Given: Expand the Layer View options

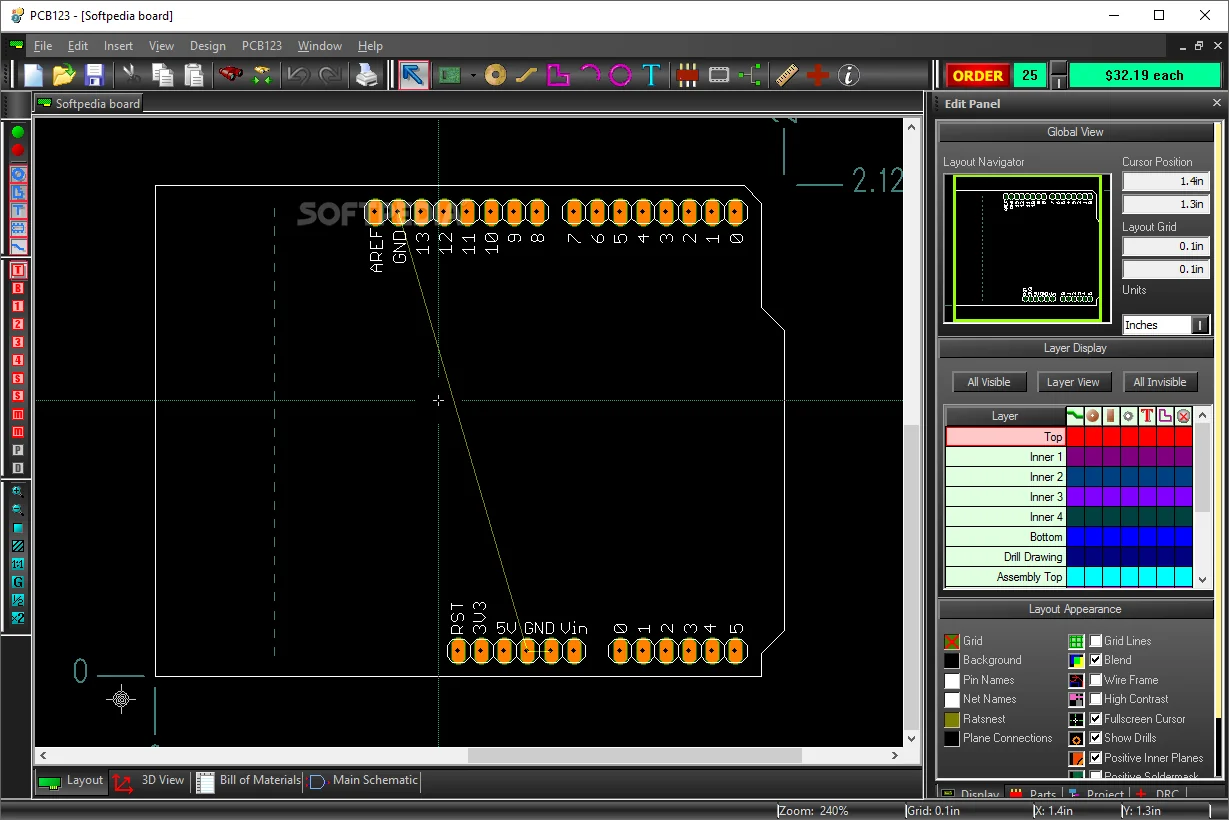Looking at the screenshot, I should coord(1074,381).
